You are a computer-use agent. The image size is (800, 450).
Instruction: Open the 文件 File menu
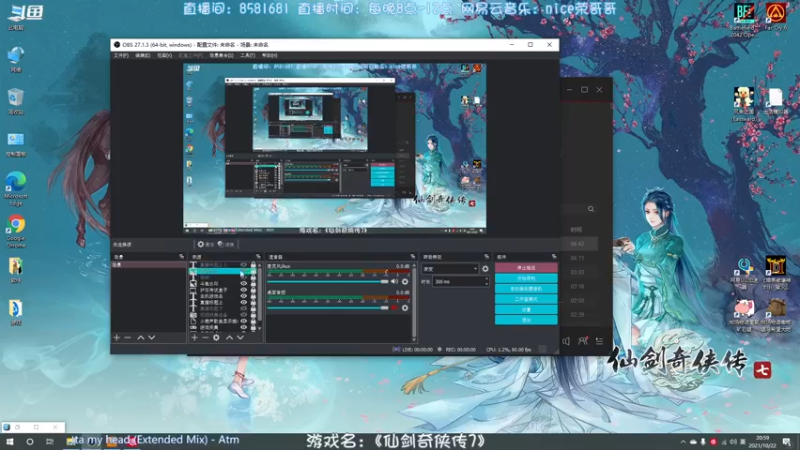121,55
